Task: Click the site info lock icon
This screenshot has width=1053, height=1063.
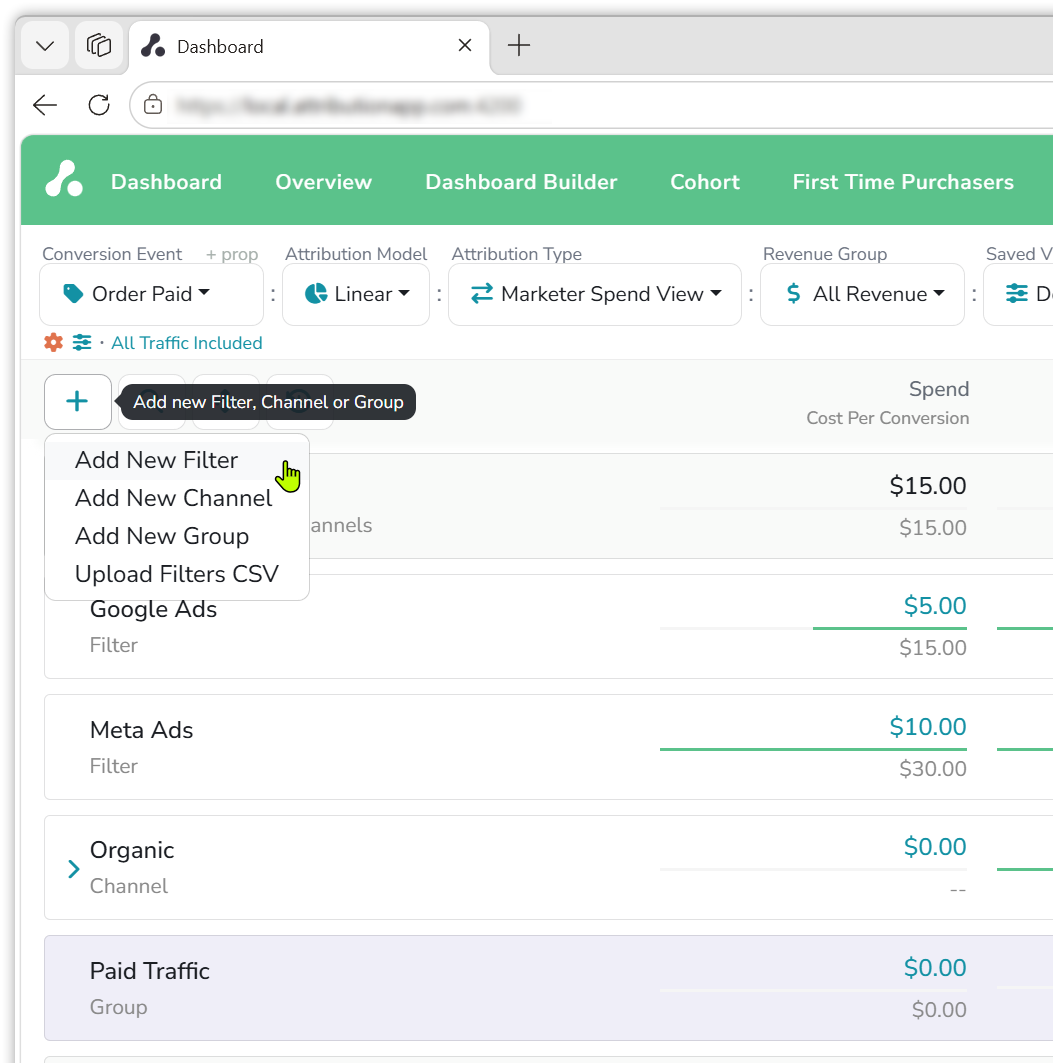Action: click(x=153, y=105)
